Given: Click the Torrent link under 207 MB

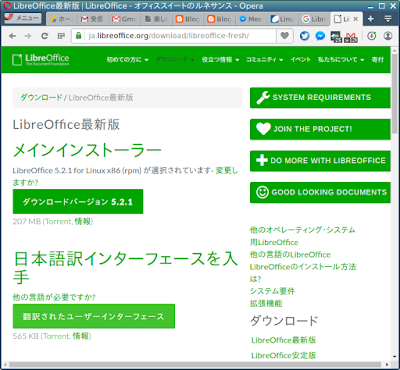Looking at the screenshot, I should pos(58,221).
